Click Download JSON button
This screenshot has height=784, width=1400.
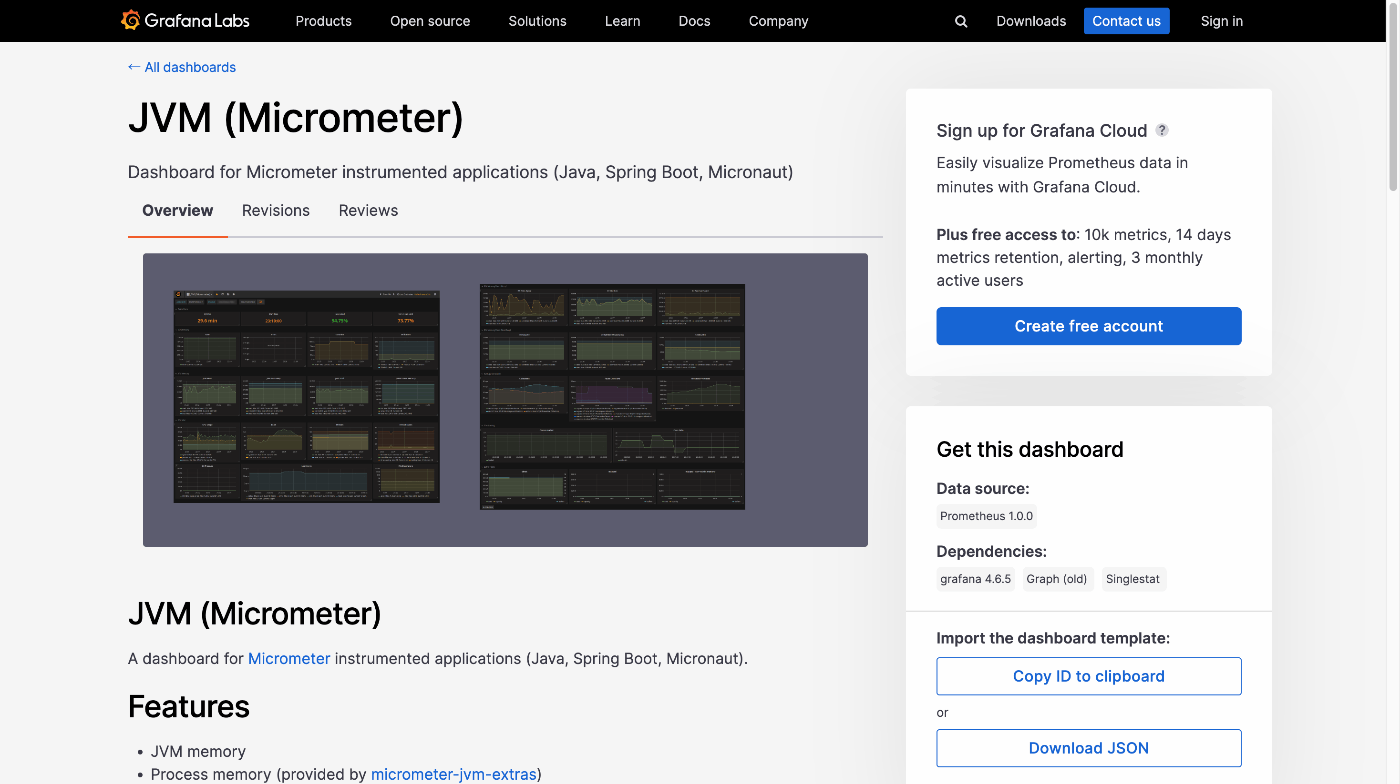point(1089,748)
